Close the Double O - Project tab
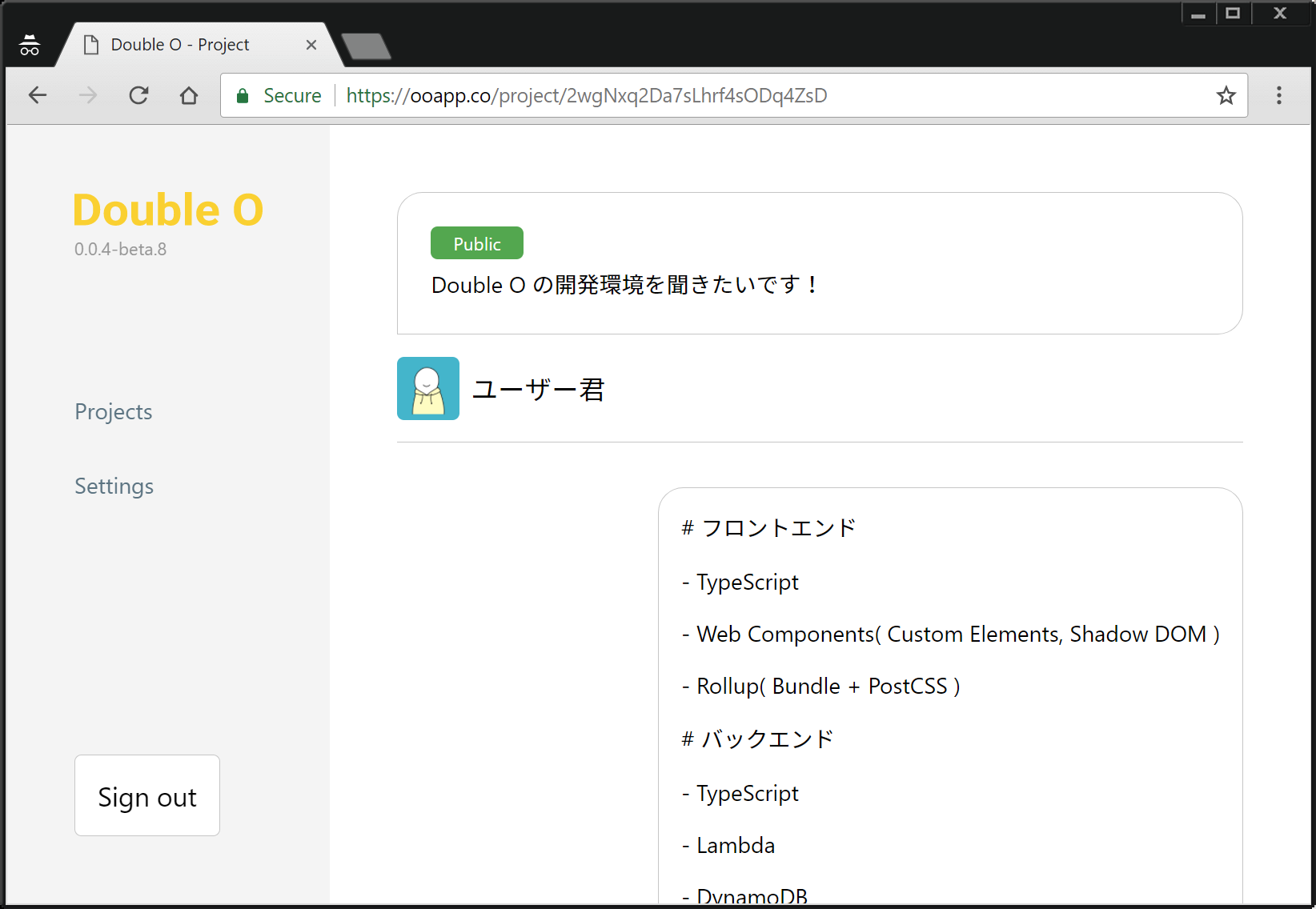This screenshot has height=909, width=1316. pos(311,45)
